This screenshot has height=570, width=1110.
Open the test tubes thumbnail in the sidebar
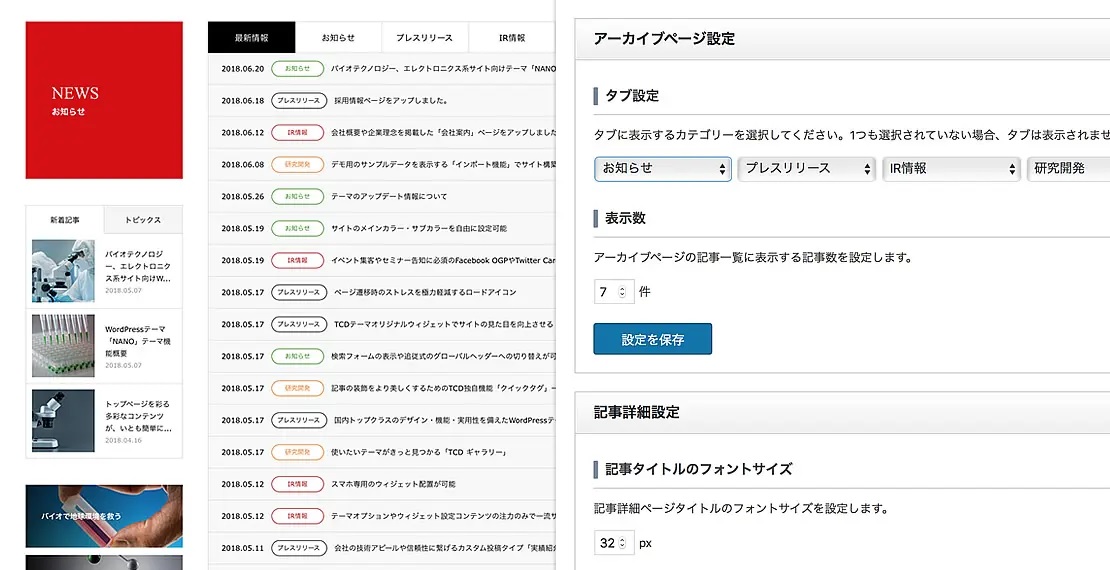63,345
